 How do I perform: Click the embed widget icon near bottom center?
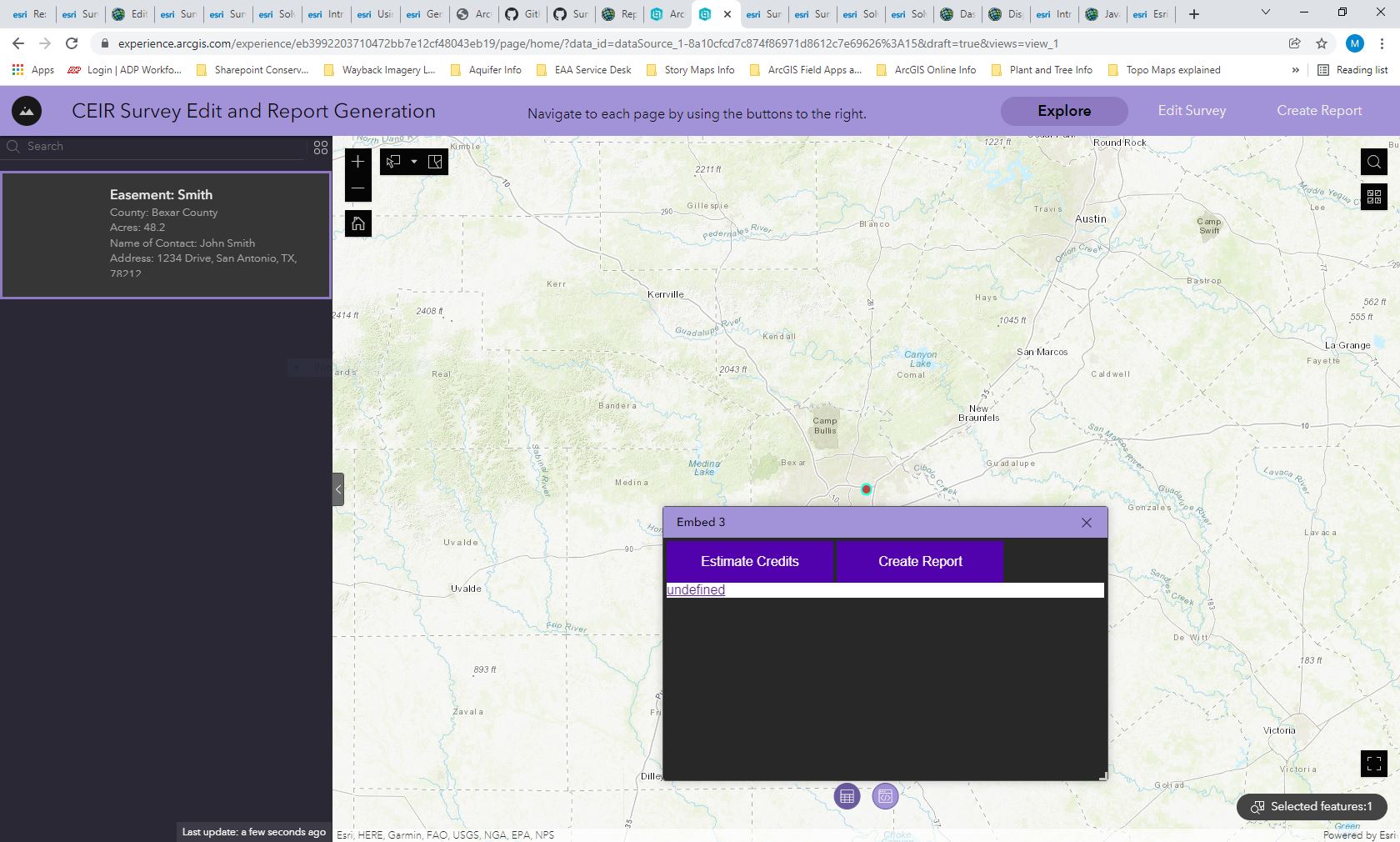tap(884, 796)
